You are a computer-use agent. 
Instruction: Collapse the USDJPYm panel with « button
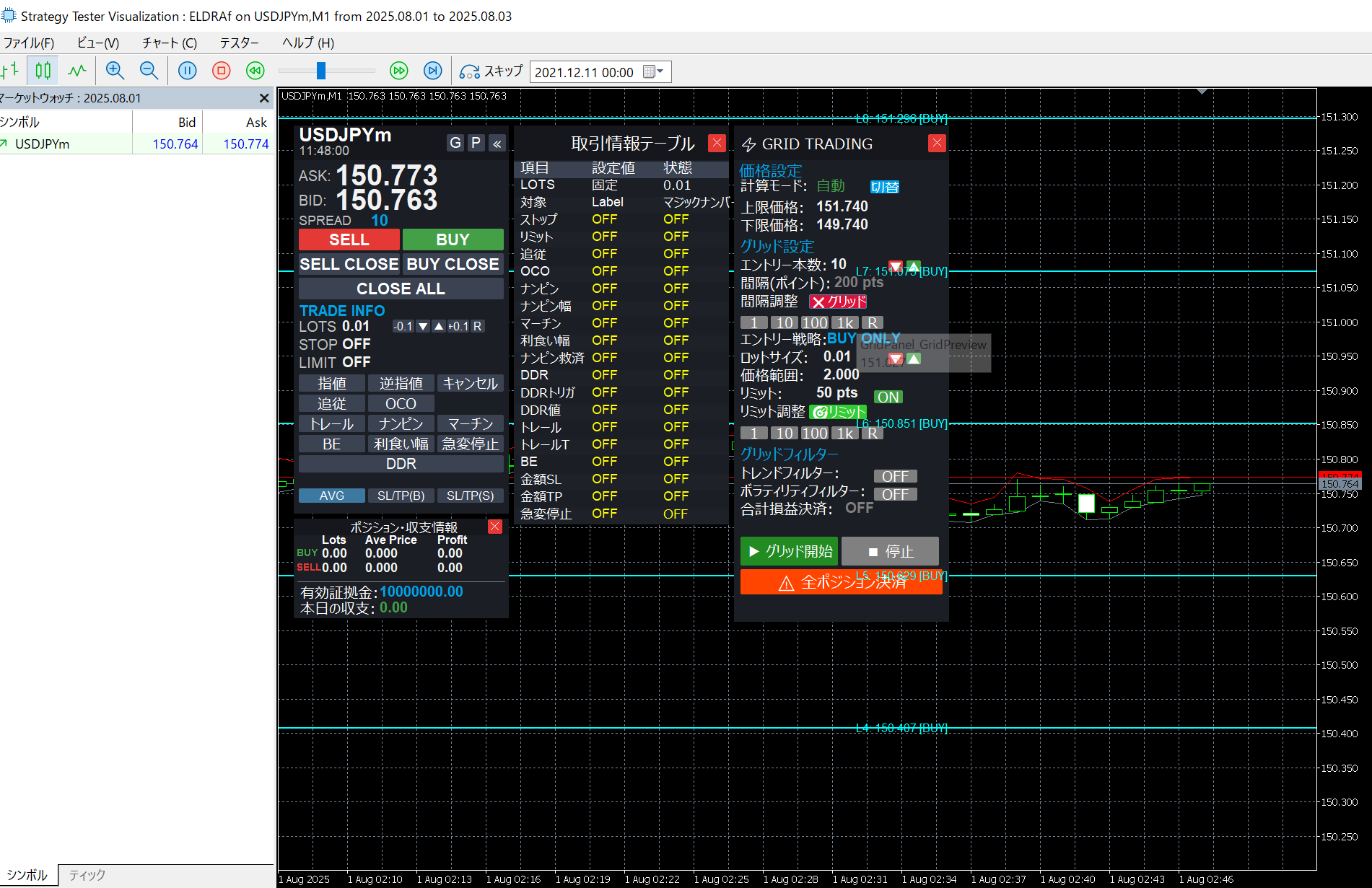pyautogui.click(x=497, y=143)
